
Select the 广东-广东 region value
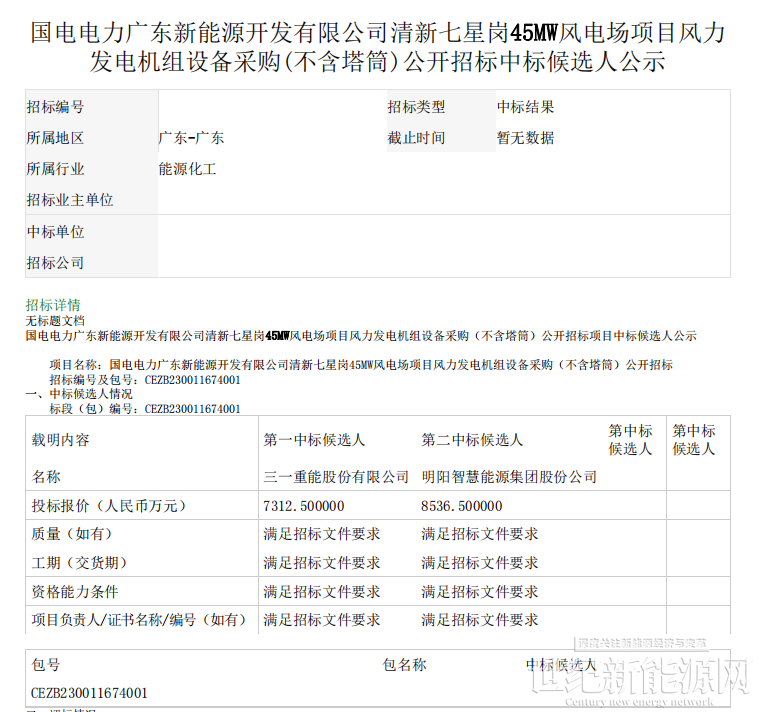coord(191,138)
